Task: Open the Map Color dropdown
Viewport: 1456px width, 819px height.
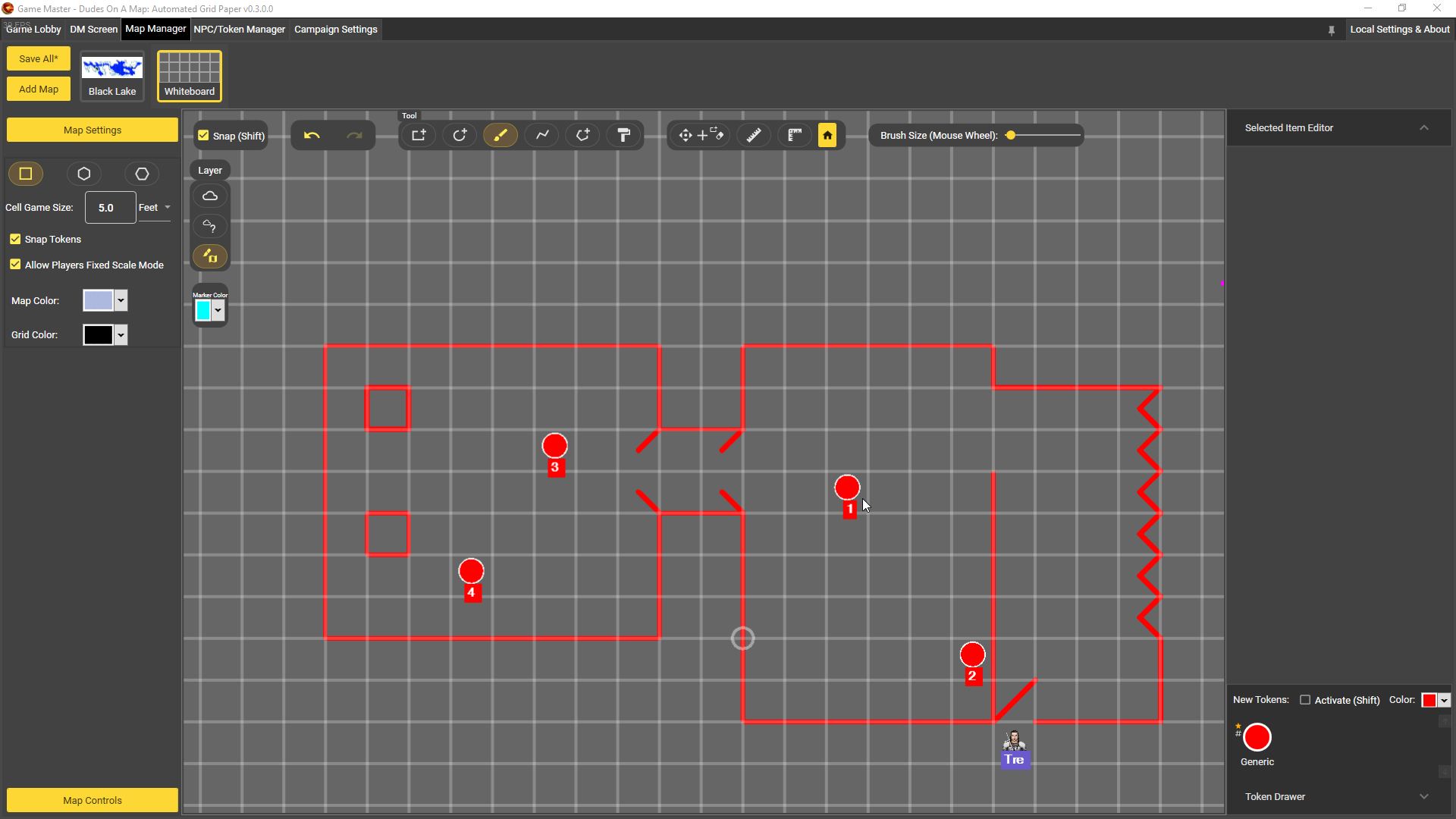Action: (x=121, y=300)
